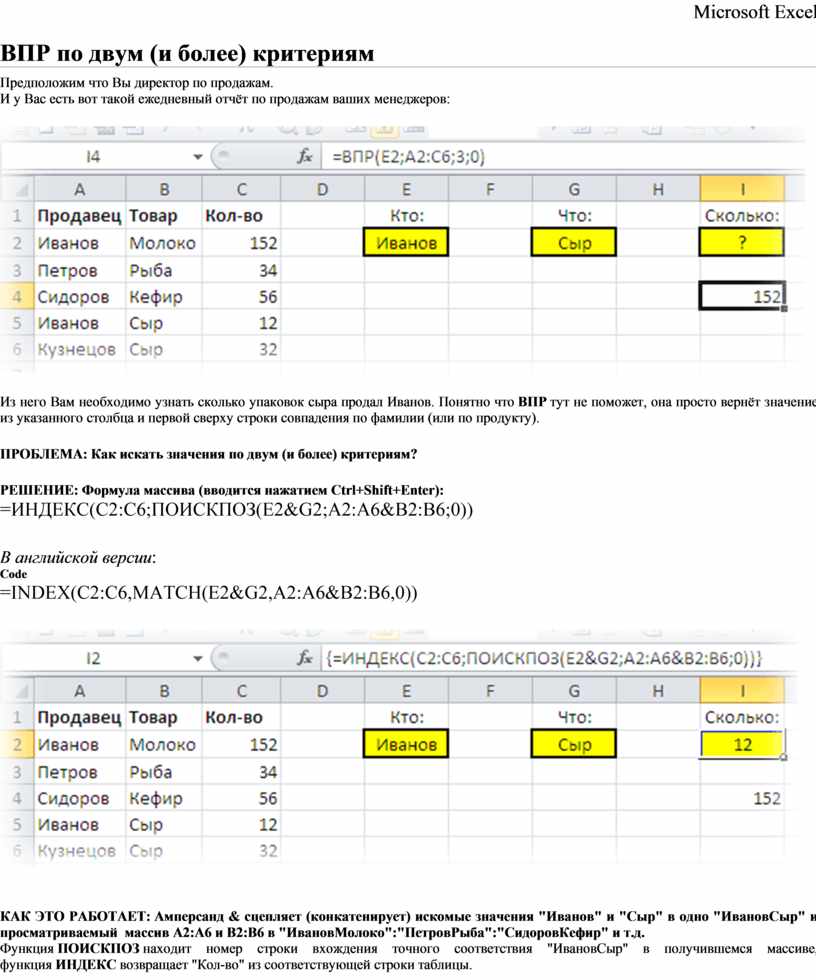Click the name box showing I4
816x980 pixels.
[x=93, y=157]
